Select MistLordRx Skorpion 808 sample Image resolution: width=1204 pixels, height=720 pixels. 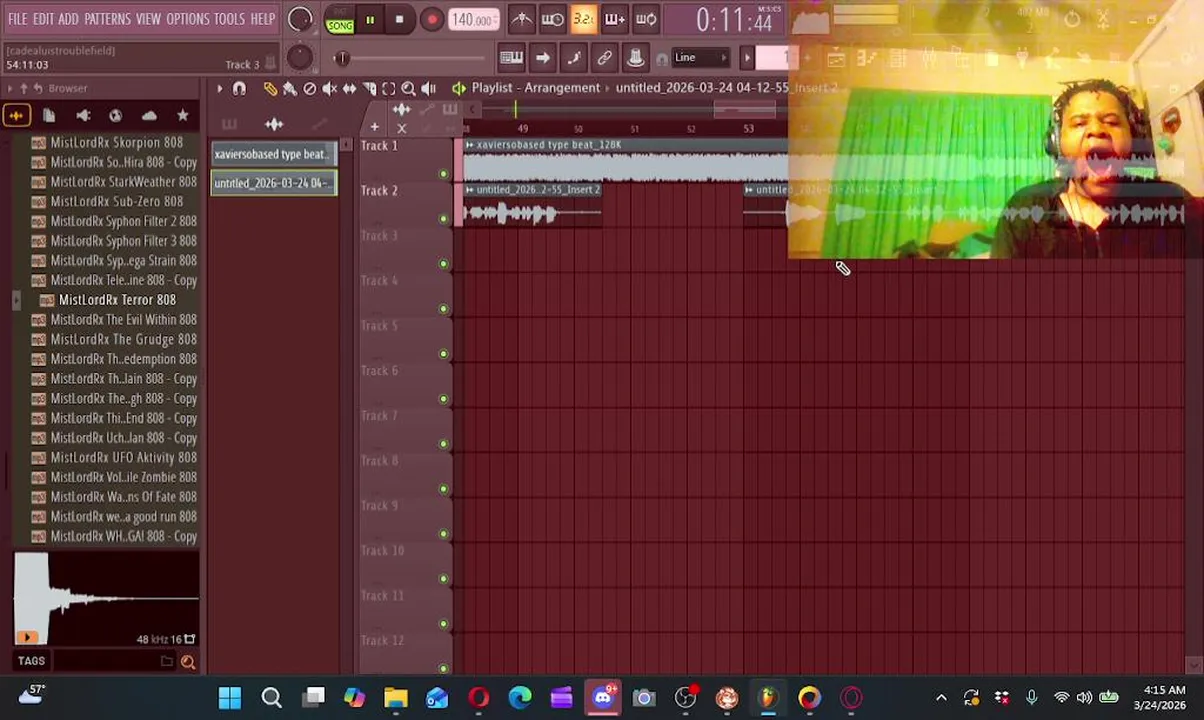117,143
